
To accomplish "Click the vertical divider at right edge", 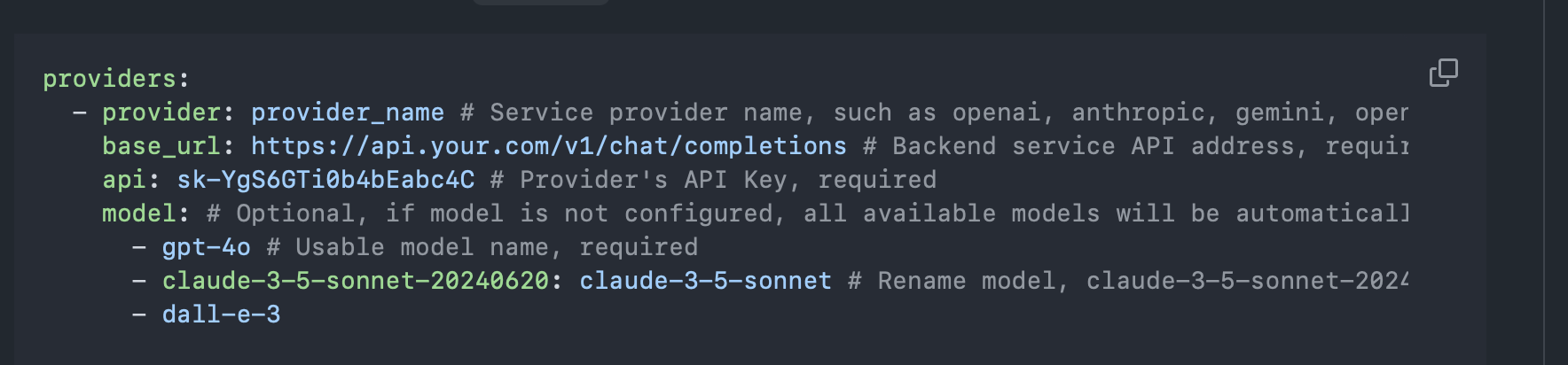I will (1544, 182).
